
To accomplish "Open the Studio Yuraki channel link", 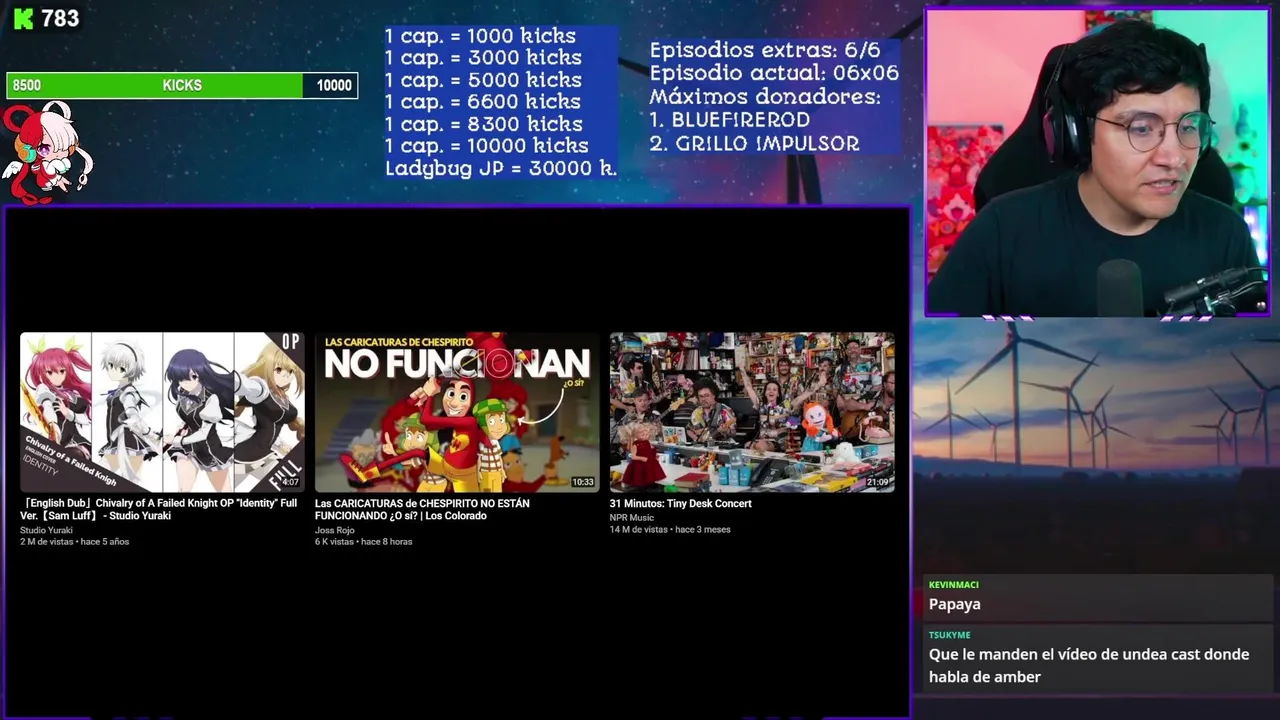I will pos(46,530).
